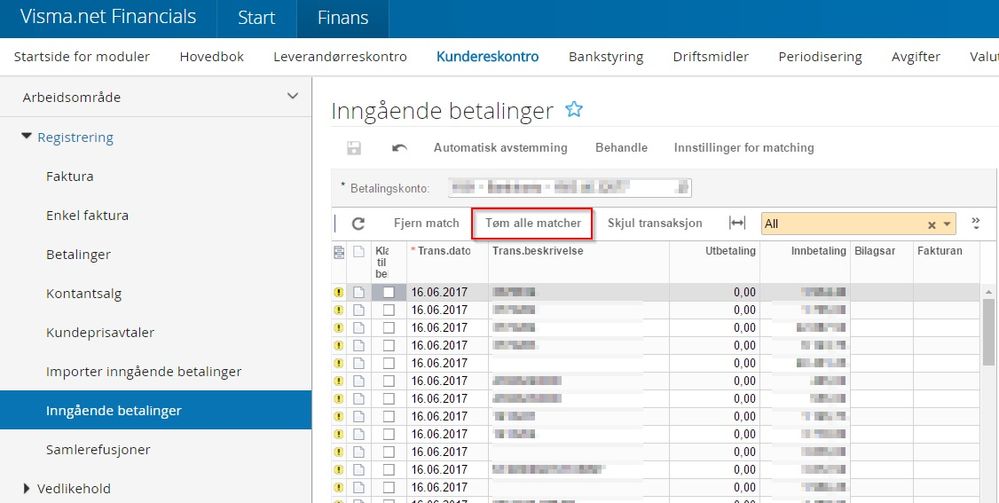Open Samlerefusjoner in the sidebar
The height and width of the screenshot is (503, 999).
pyautogui.click(x=98, y=449)
